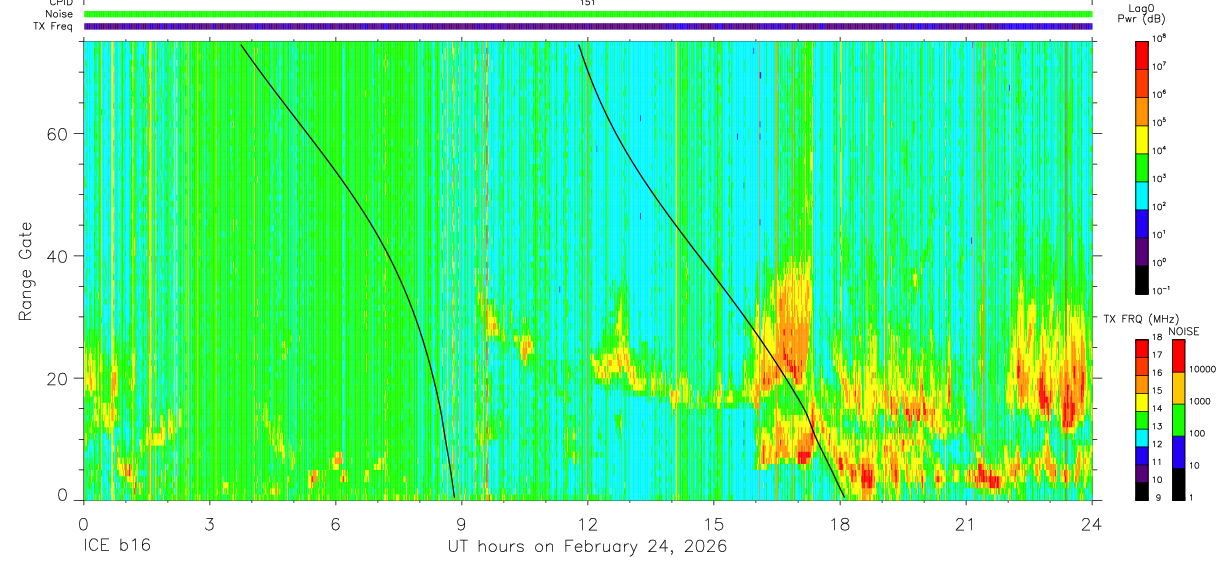
Task: Select the hour '12' tick on time axis
Action: coord(588,524)
